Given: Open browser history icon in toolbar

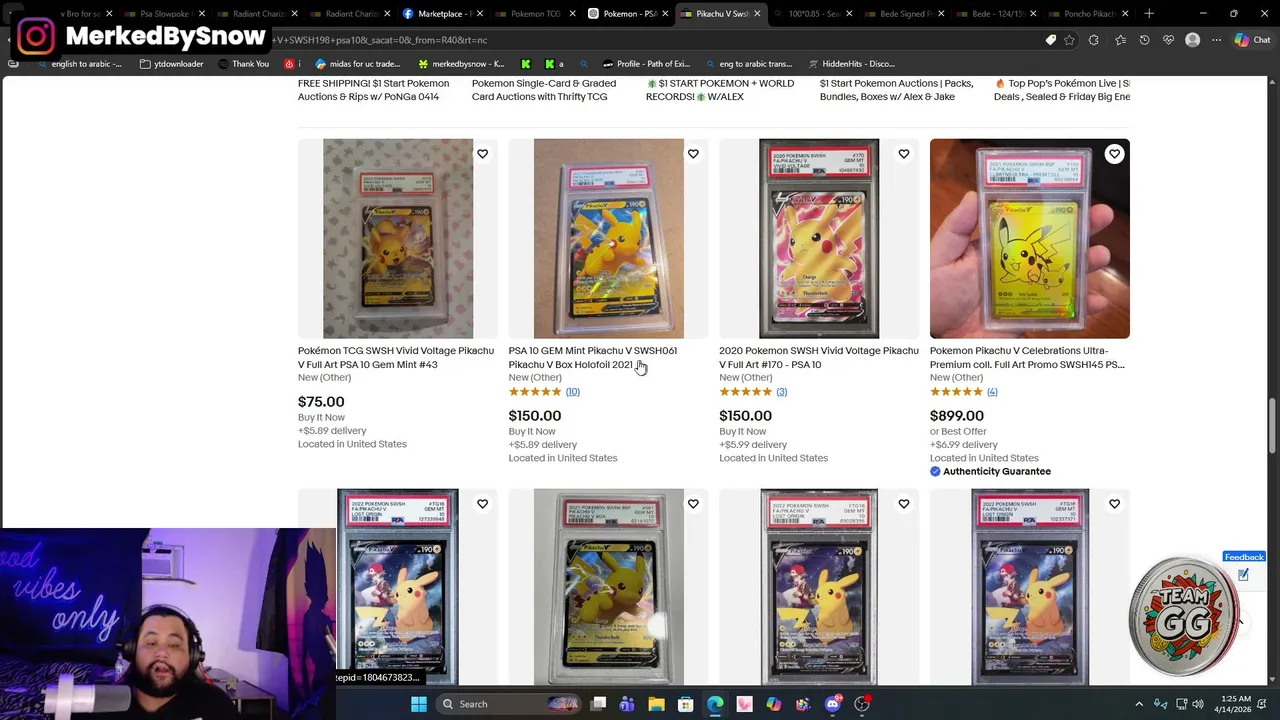Looking at the screenshot, I should [1145, 40].
